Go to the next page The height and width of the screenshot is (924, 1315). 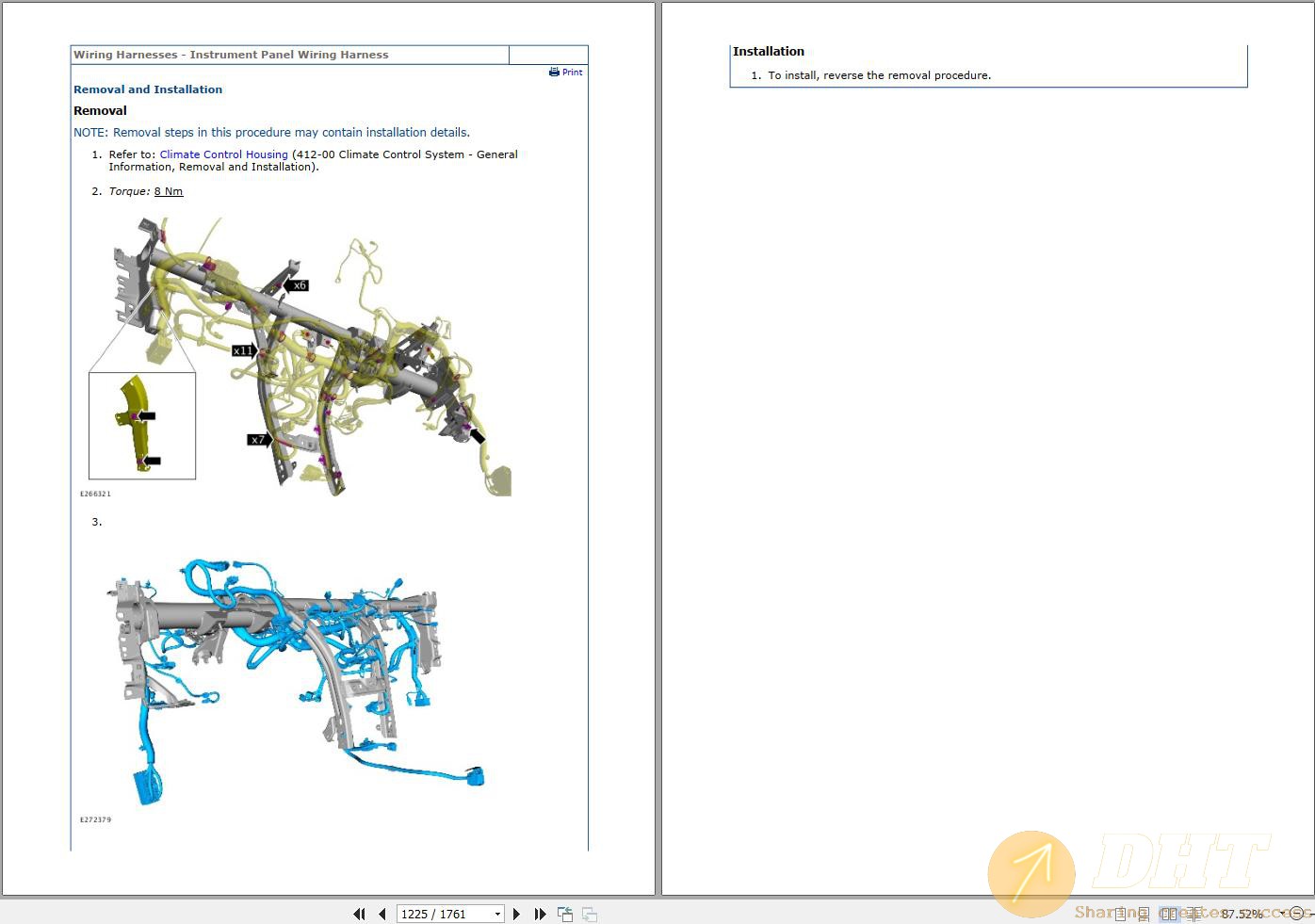click(516, 914)
